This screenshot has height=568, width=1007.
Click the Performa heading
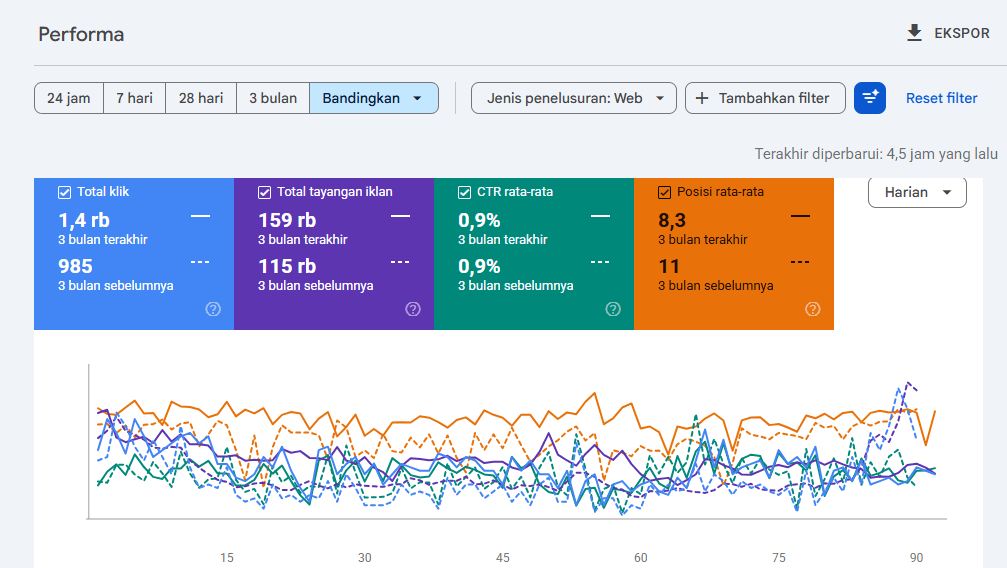81,34
